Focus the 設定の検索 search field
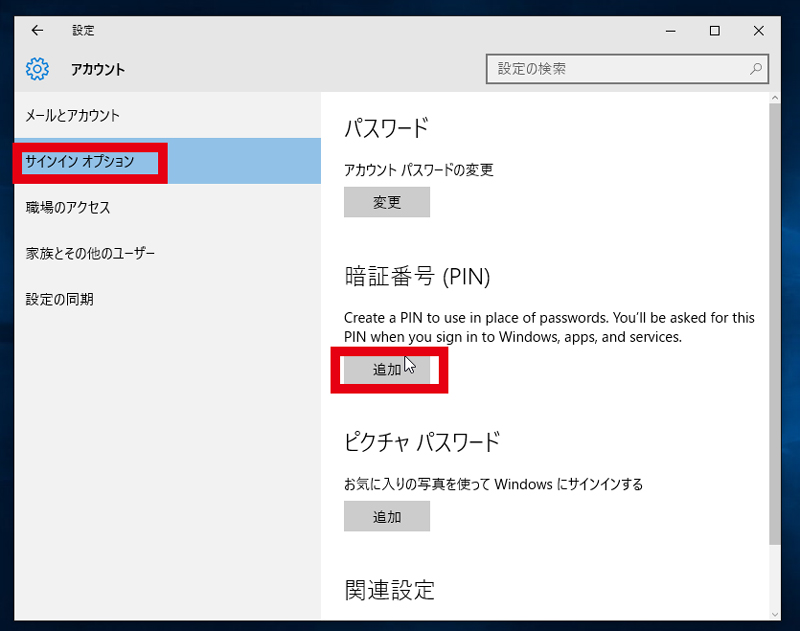This screenshot has width=800, height=631. (x=627, y=69)
